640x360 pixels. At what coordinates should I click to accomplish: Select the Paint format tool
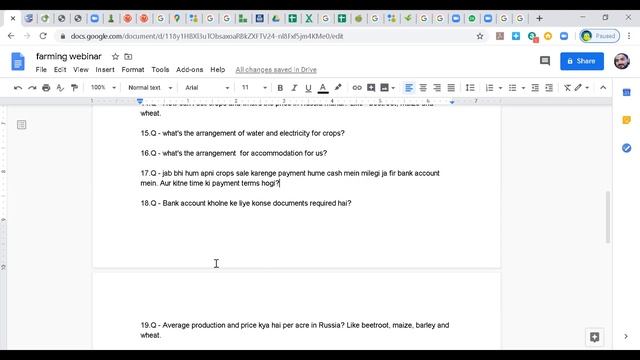[x=74, y=88]
